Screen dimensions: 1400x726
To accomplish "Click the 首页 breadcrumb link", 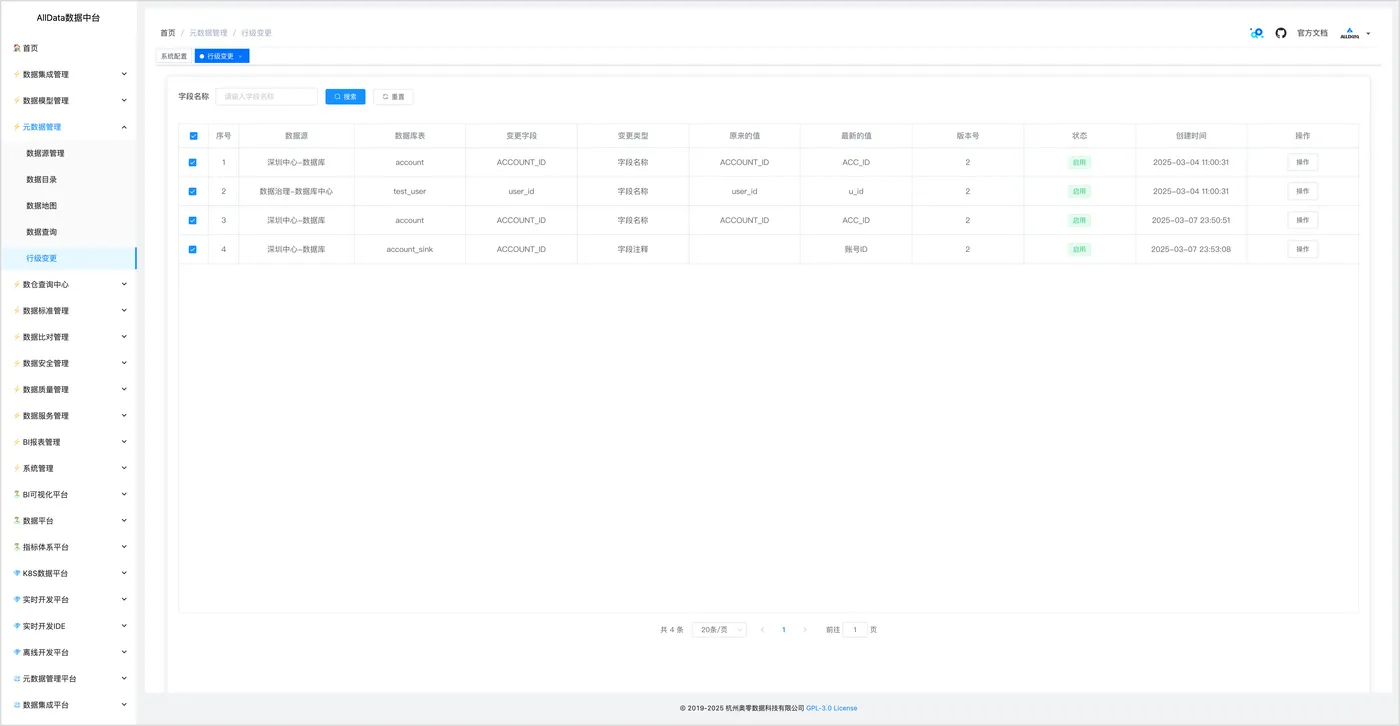I will pyautogui.click(x=168, y=33).
